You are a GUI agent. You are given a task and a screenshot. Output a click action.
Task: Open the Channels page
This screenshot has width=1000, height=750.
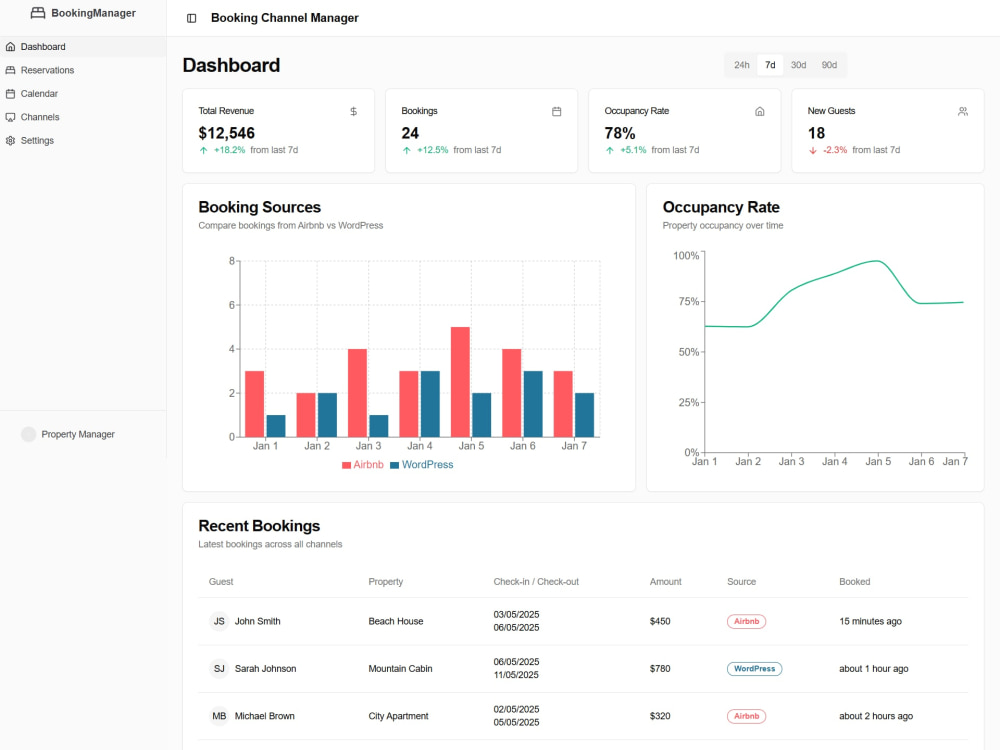(83, 117)
